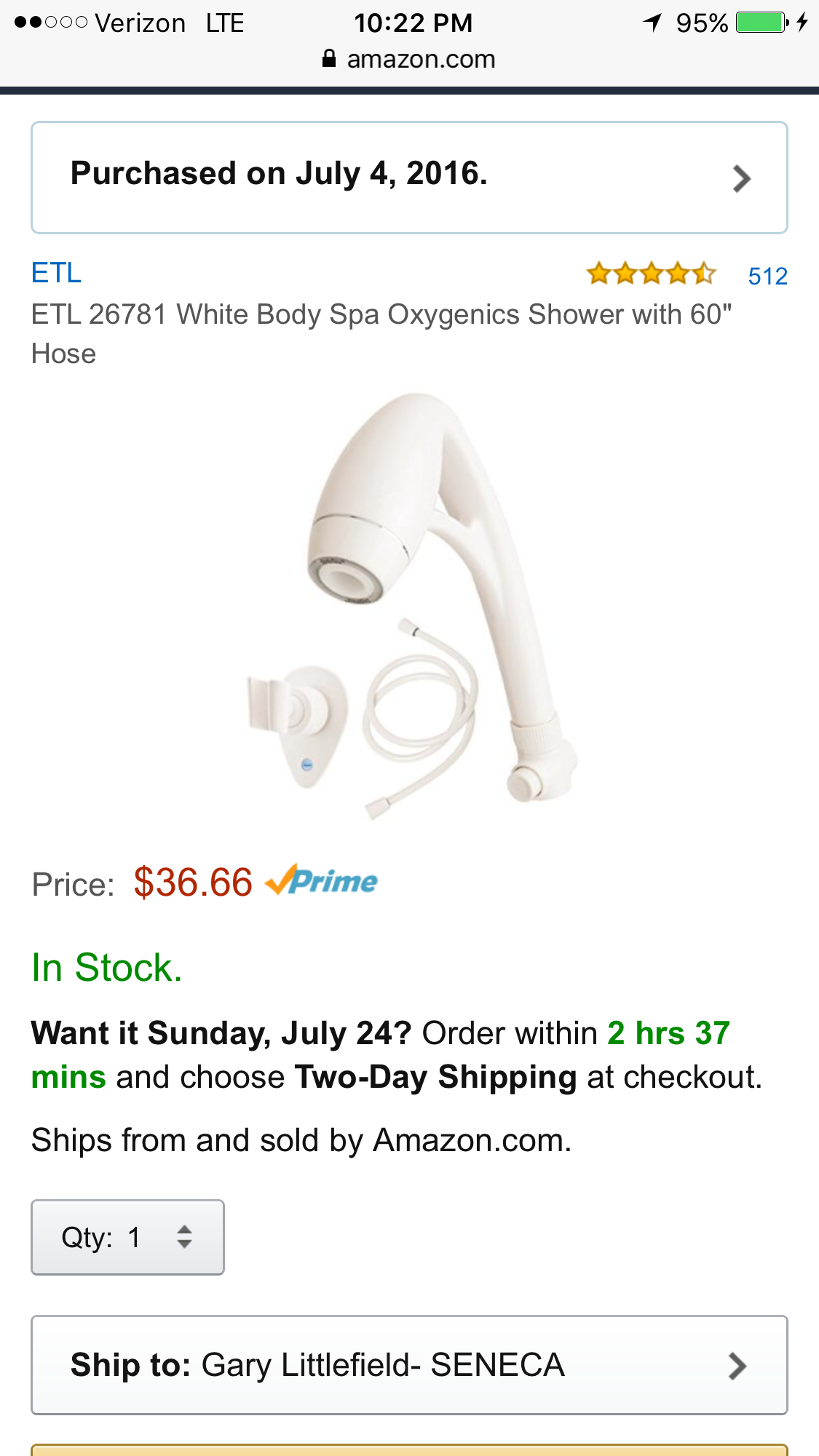This screenshot has height=1456, width=819.
Task: Tap the lock icon beside amazon.com
Action: (x=329, y=58)
